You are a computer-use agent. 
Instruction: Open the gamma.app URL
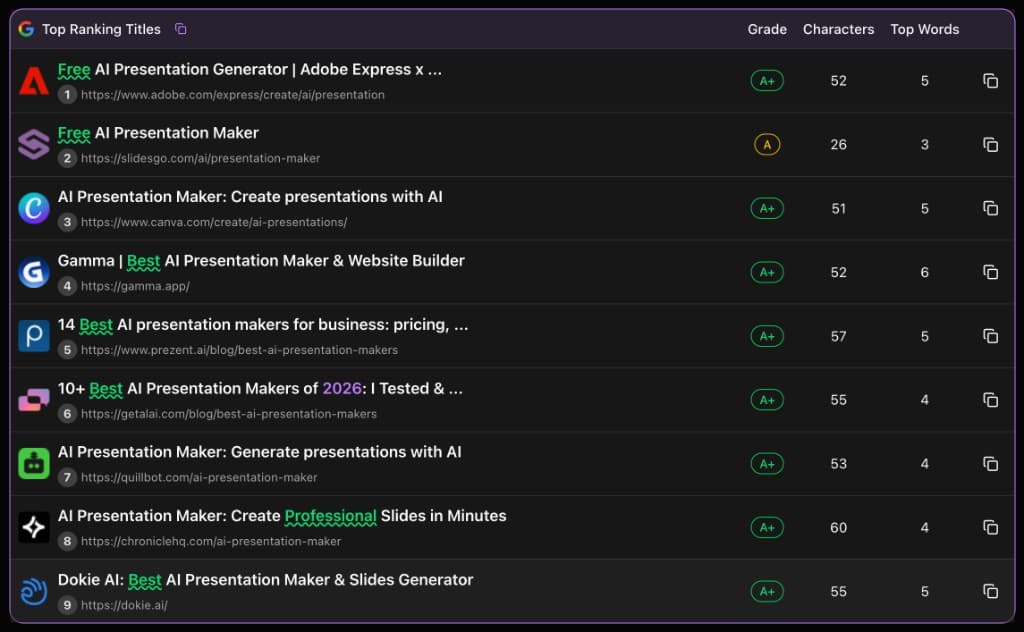(x=135, y=286)
